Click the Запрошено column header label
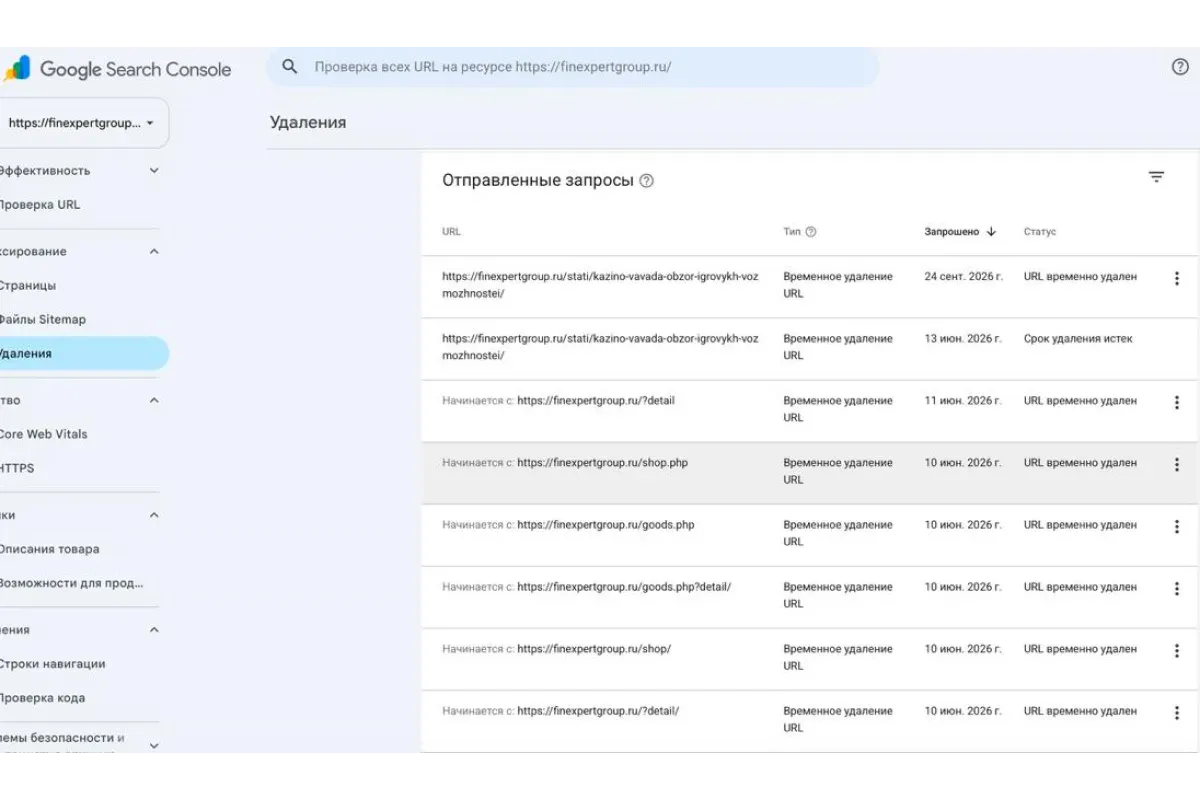The height and width of the screenshot is (800, 1200). click(x=951, y=232)
